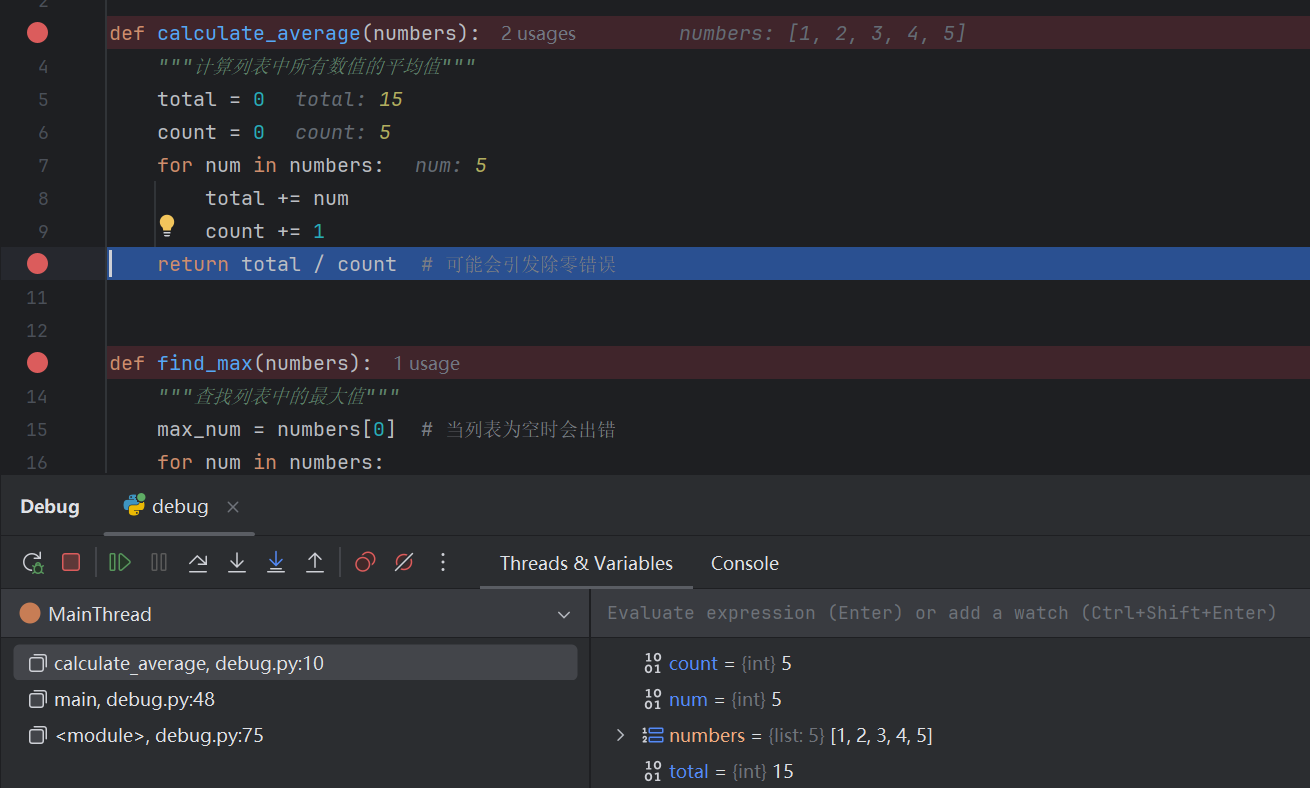
Task: Click the Pause Program icon
Action: 158,562
